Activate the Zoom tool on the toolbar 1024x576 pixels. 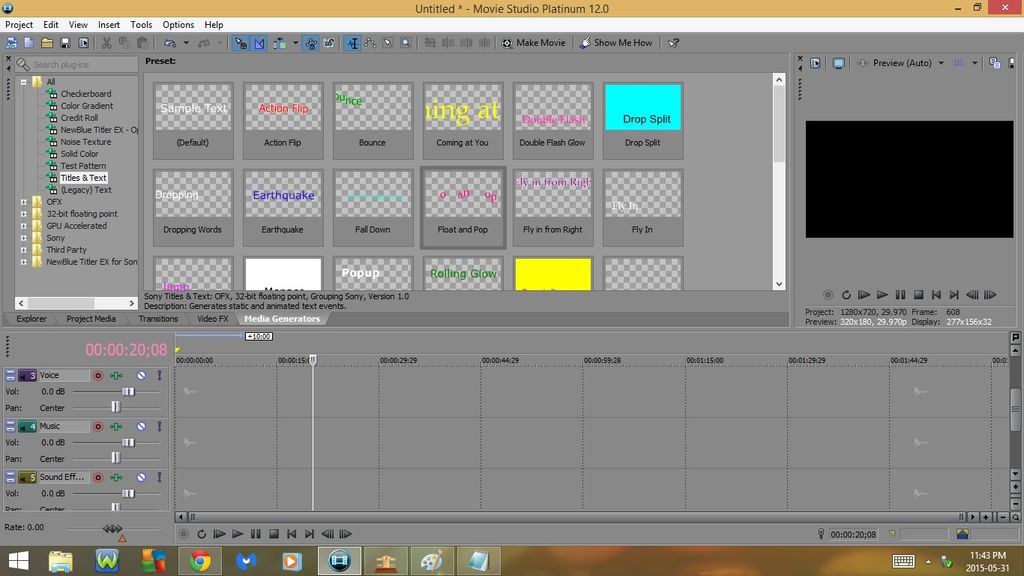[406, 43]
